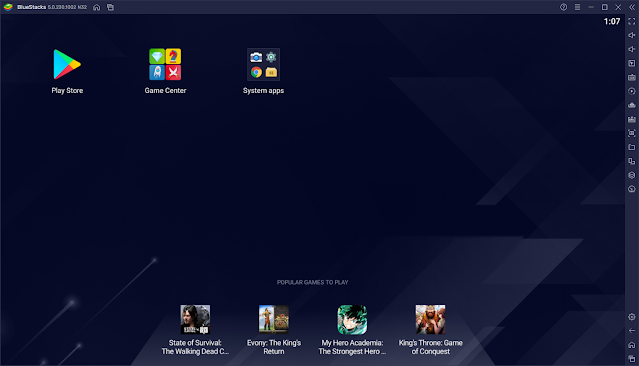Open the help question mark icon

click(563, 7)
